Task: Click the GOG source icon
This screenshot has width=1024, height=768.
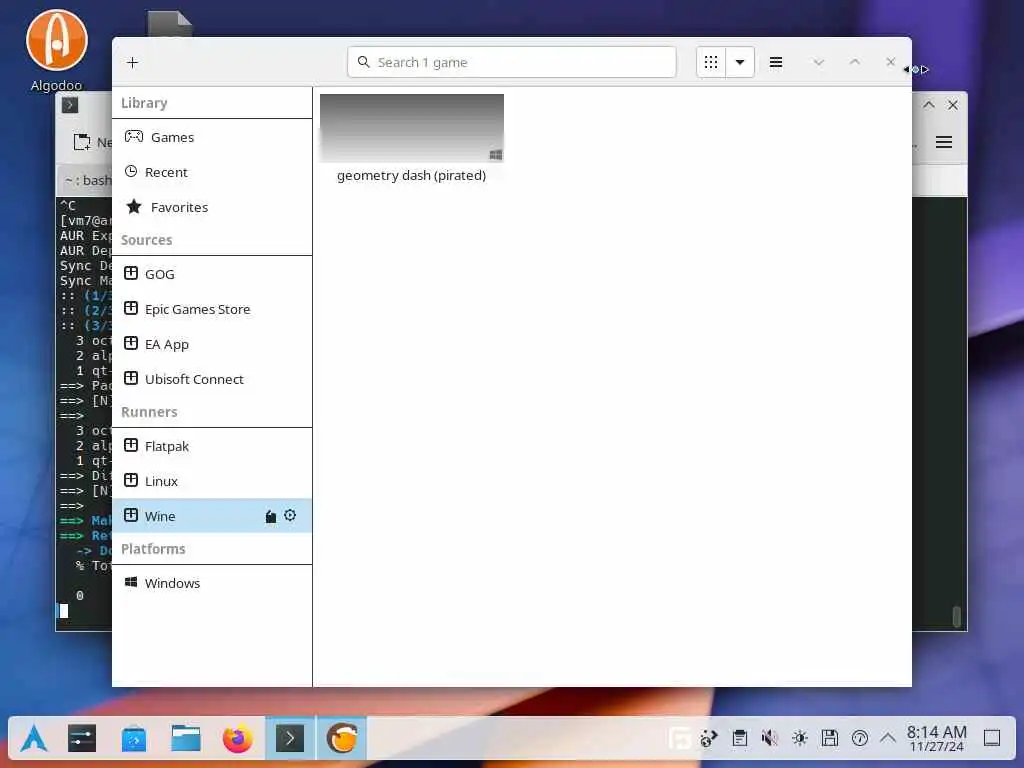Action: 131,274
